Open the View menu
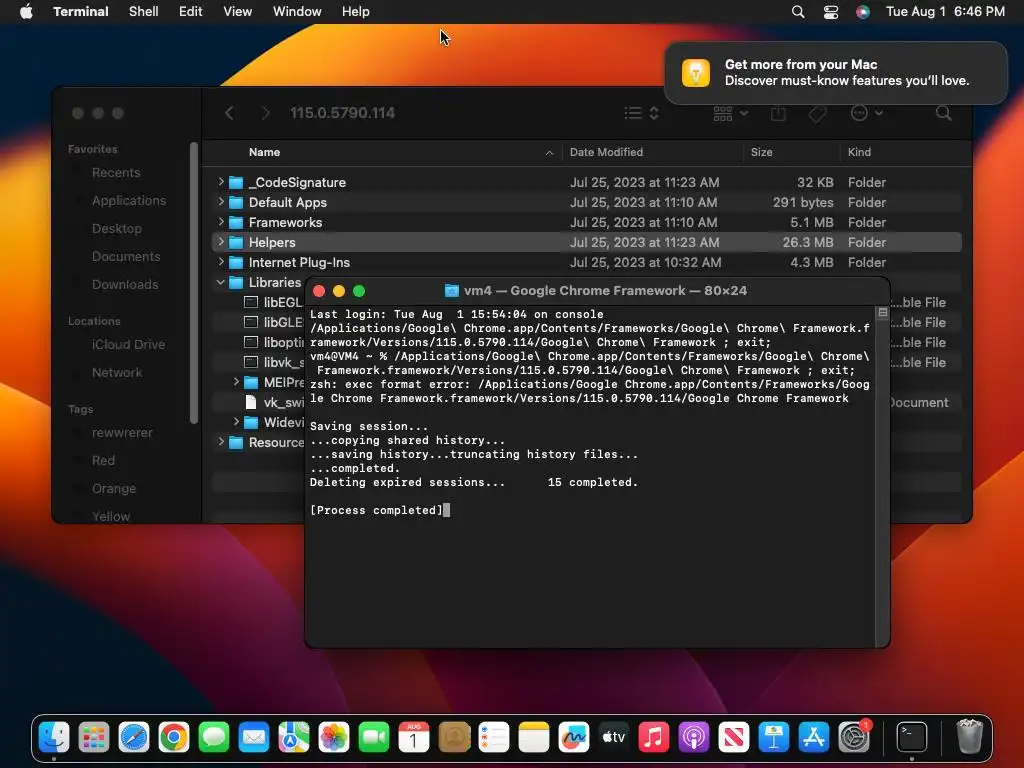The height and width of the screenshot is (768, 1024). pyautogui.click(x=238, y=12)
